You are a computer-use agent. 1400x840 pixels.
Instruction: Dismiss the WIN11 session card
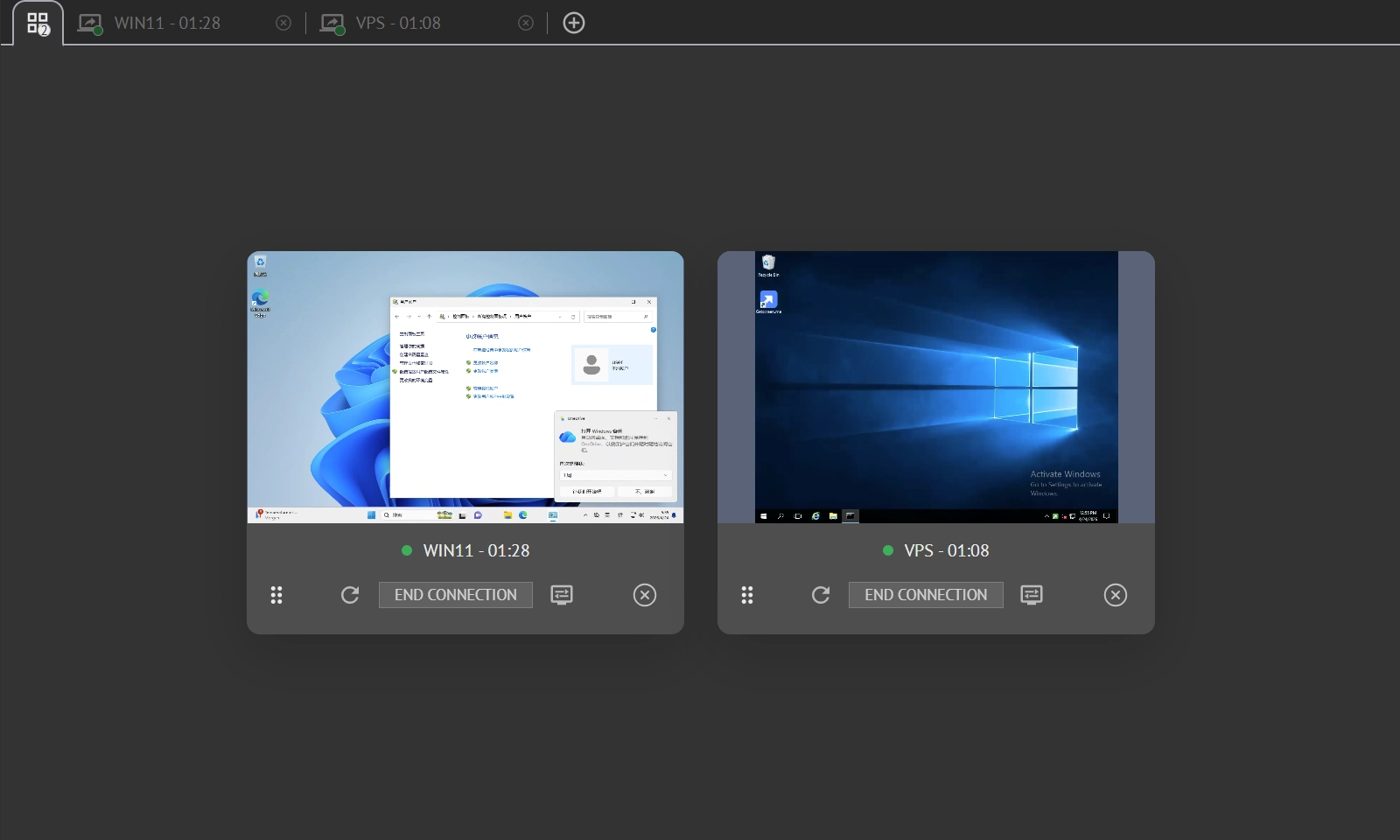point(645,595)
